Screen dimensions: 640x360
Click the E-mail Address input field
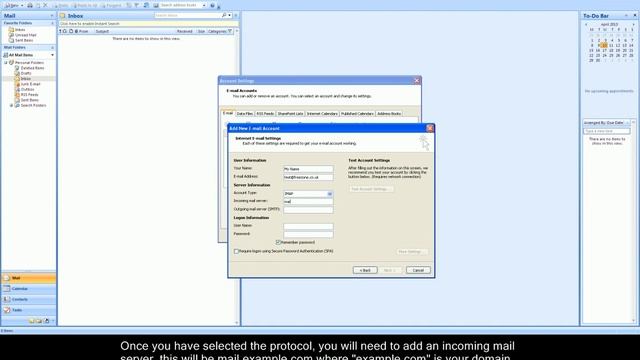point(308,177)
